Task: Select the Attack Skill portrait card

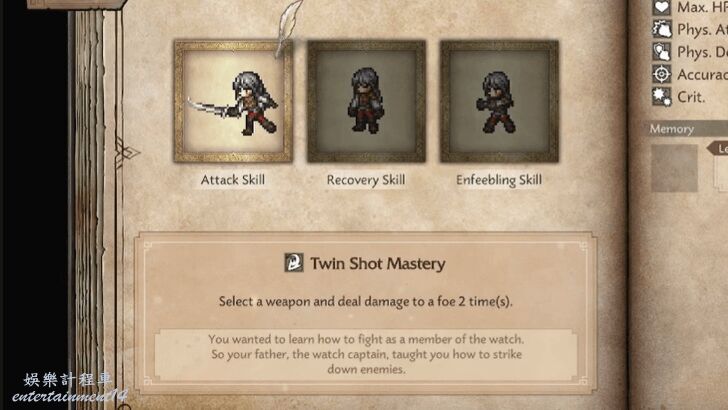Action: click(x=233, y=101)
